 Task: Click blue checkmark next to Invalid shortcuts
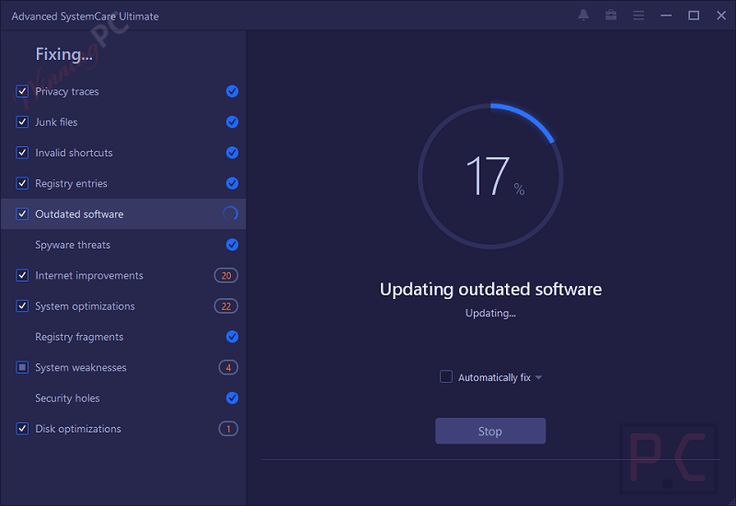(x=232, y=153)
